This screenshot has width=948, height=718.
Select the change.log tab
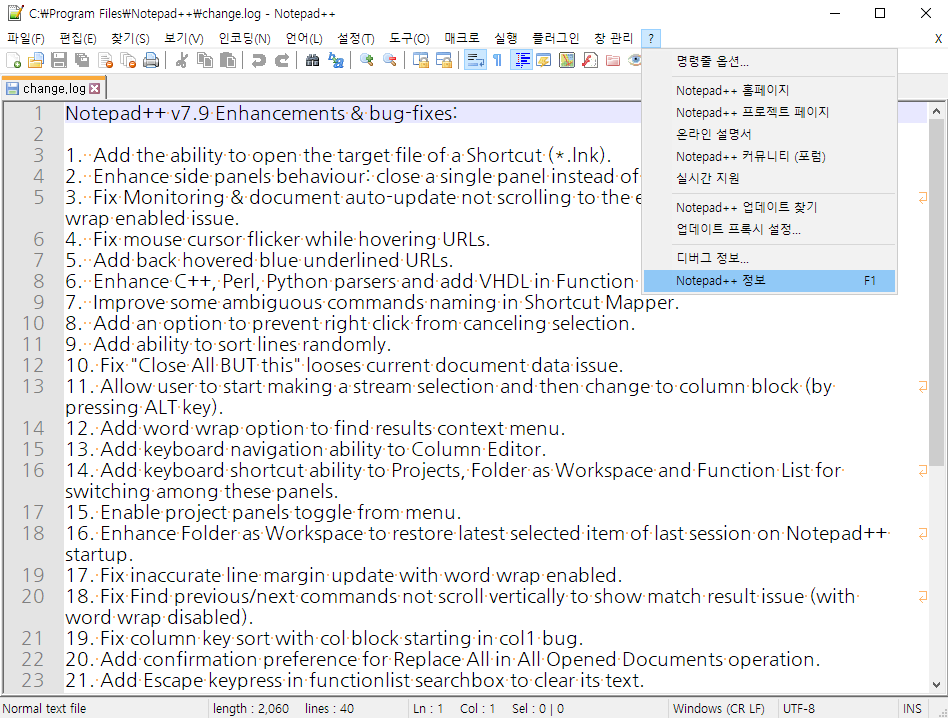53,88
